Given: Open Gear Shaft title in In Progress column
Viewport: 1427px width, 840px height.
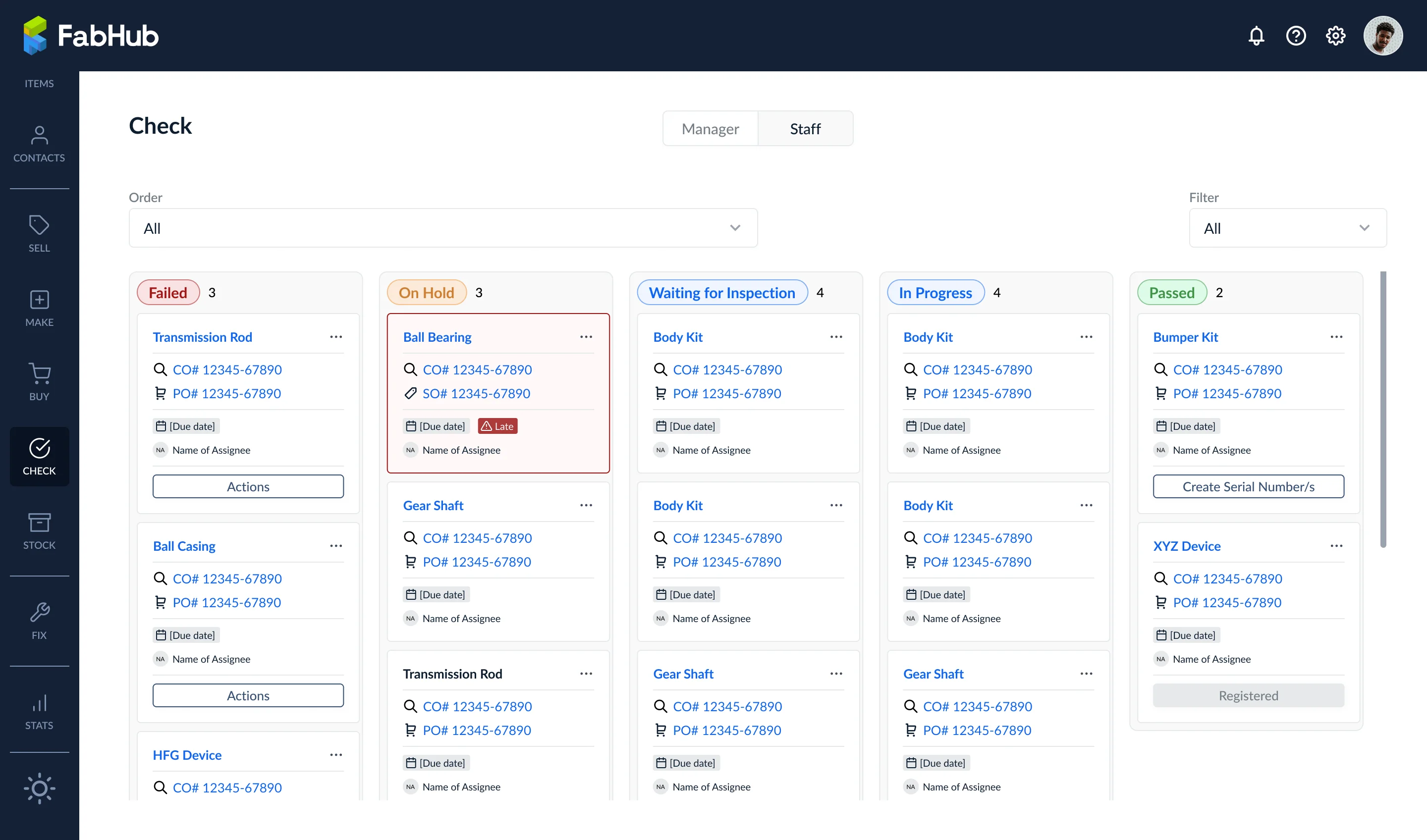Looking at the screenshot, I should pyautogui.click(x=933, y=674).
